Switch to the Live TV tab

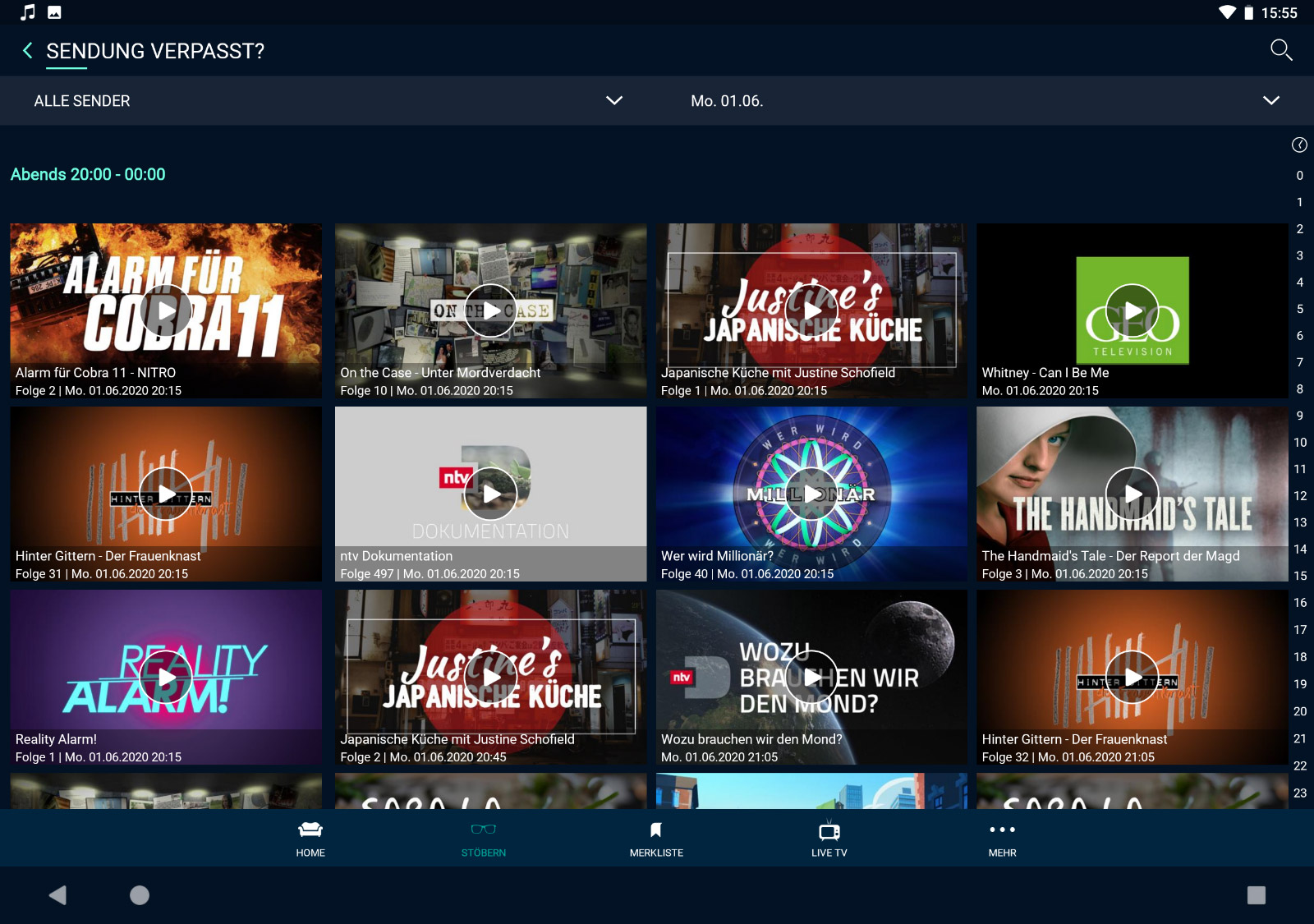(x=829, y=839)
